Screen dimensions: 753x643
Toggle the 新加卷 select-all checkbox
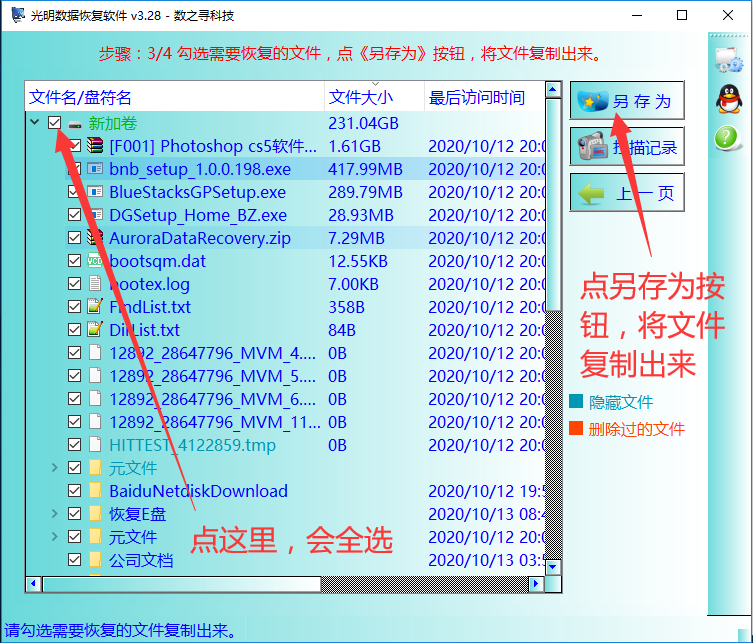[54, 123]
